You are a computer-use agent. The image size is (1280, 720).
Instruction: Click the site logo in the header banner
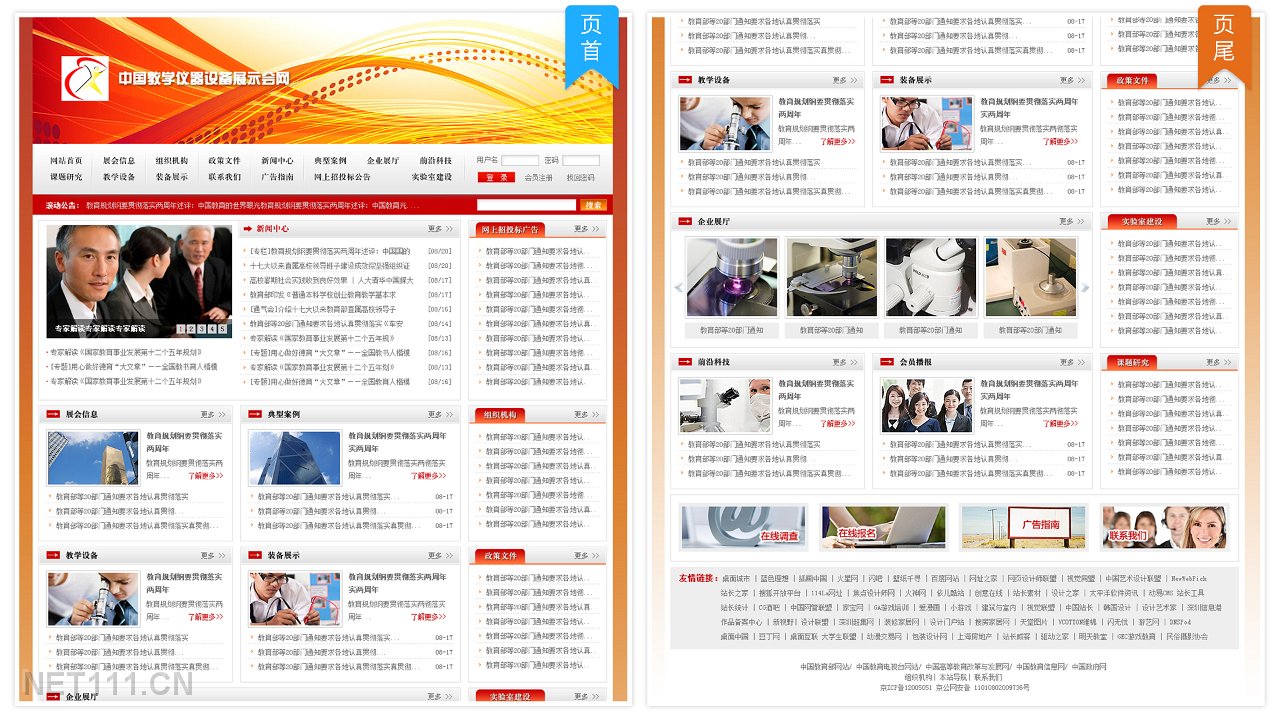coord(85,78)
